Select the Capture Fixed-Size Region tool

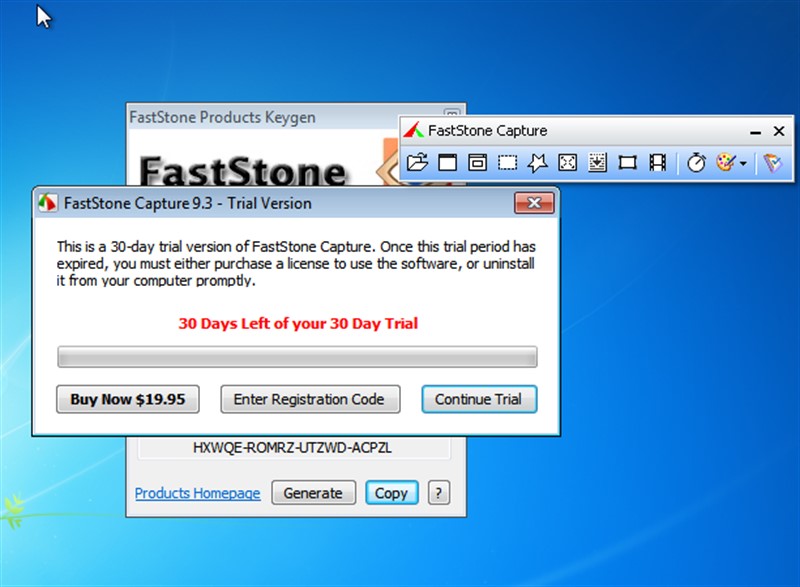click(627, 163)
